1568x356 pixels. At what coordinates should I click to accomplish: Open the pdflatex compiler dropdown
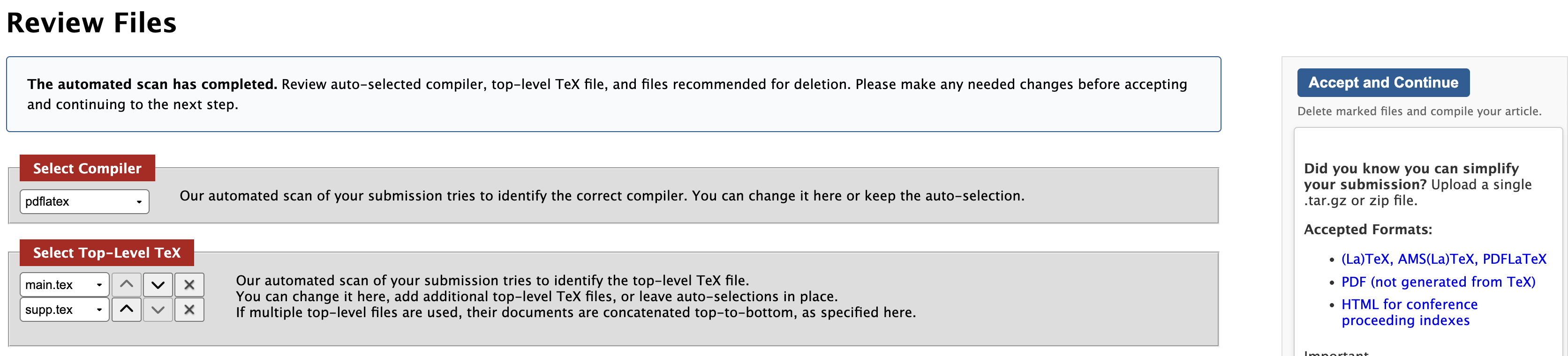pos(83,201)
